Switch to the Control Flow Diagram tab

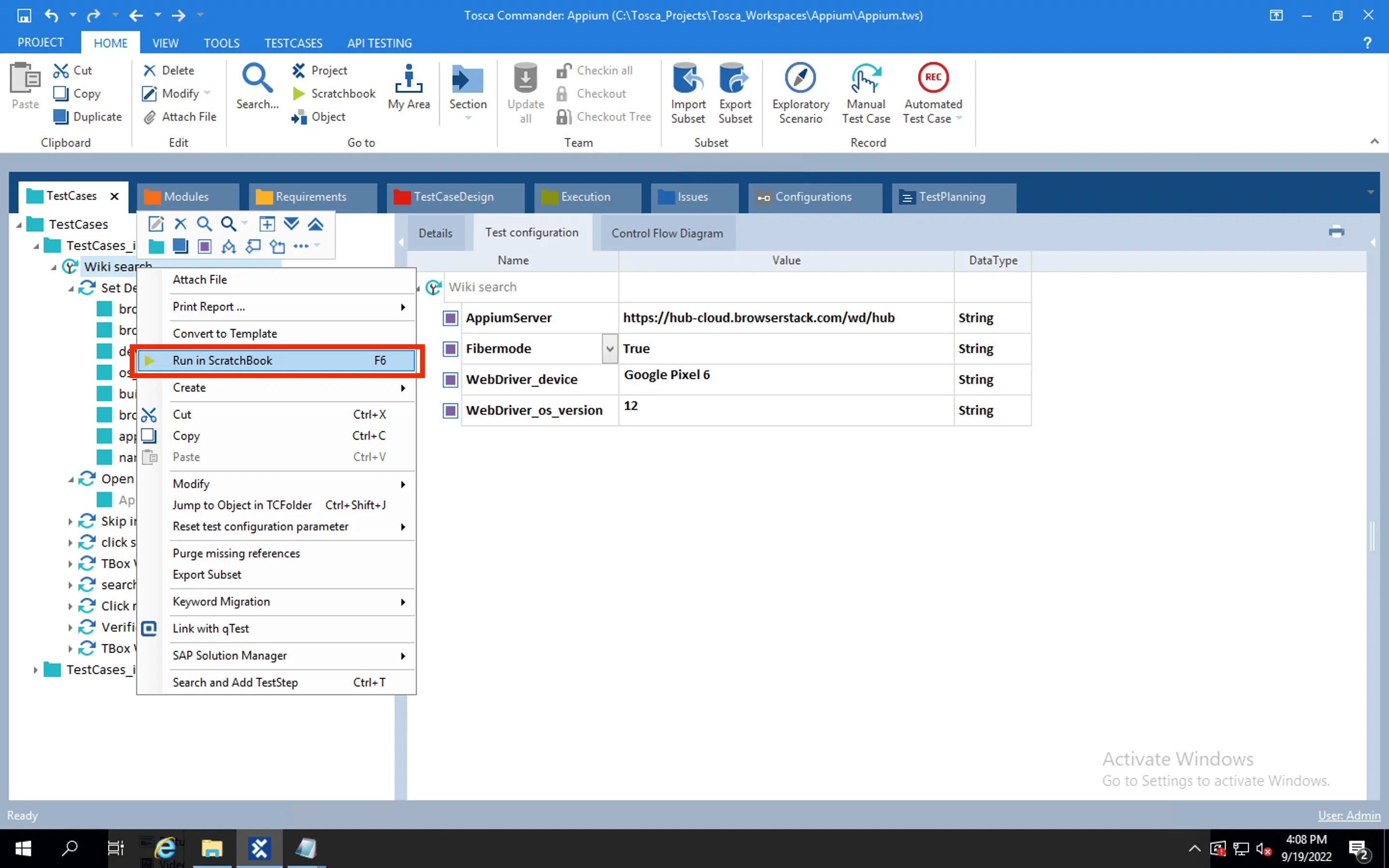(667, 233)
